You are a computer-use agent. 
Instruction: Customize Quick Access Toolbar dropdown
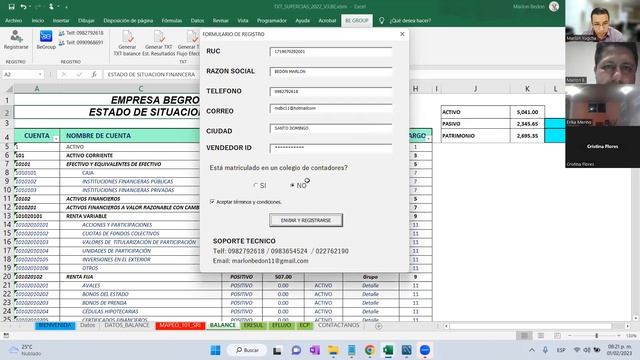click(x=66, y=7)
